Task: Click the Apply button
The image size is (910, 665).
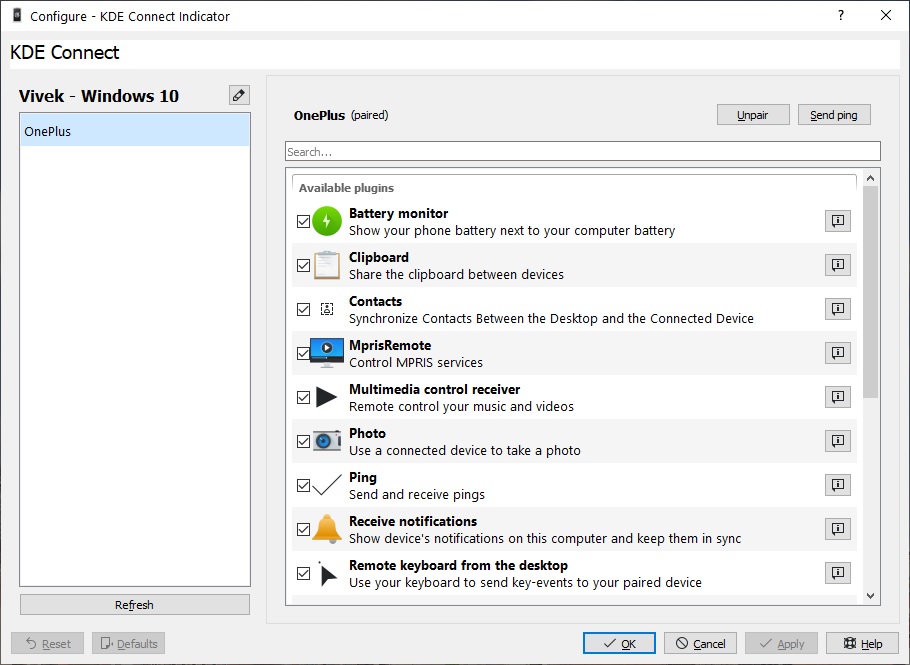Action: [x=781, y=644]
